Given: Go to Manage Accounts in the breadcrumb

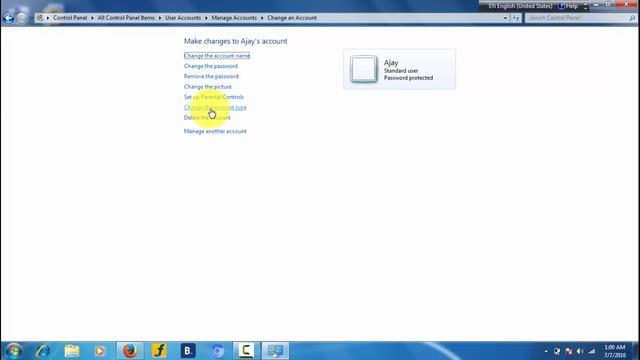Looking at the screenshot, I should 234,18.
